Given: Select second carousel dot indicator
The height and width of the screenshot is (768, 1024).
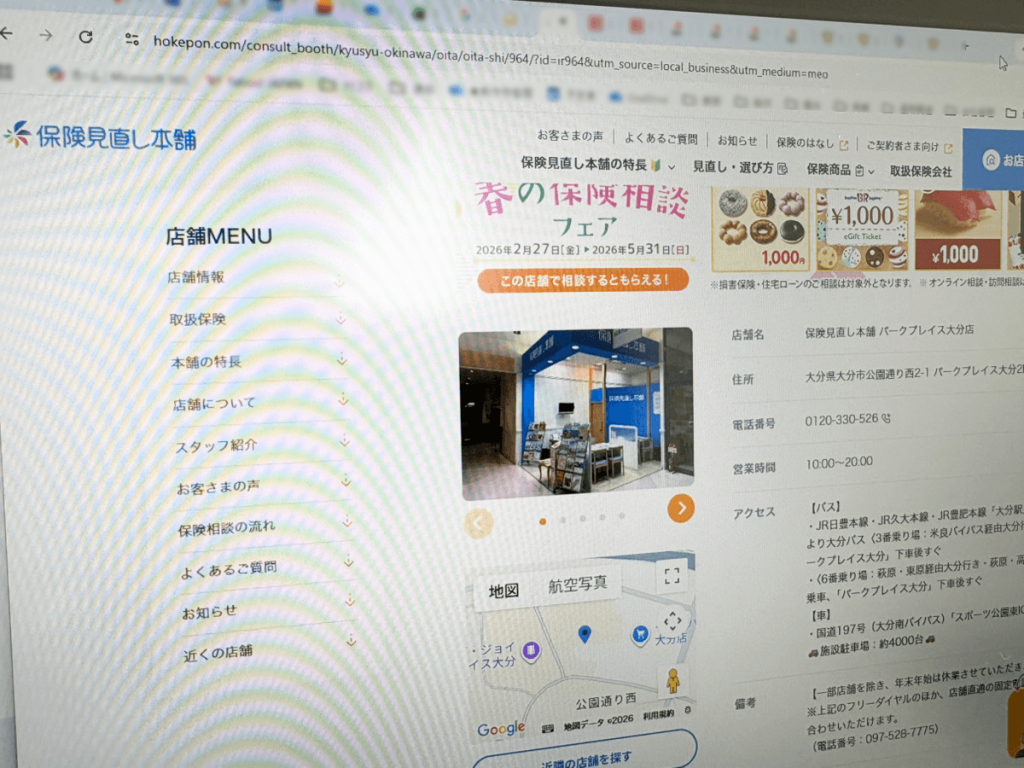Looking at the screenshot, I should point(563,520).
